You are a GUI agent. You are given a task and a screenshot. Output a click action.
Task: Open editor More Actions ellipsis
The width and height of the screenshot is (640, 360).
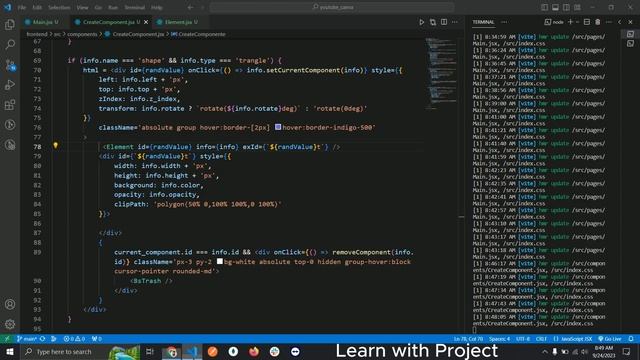(455, 22)
